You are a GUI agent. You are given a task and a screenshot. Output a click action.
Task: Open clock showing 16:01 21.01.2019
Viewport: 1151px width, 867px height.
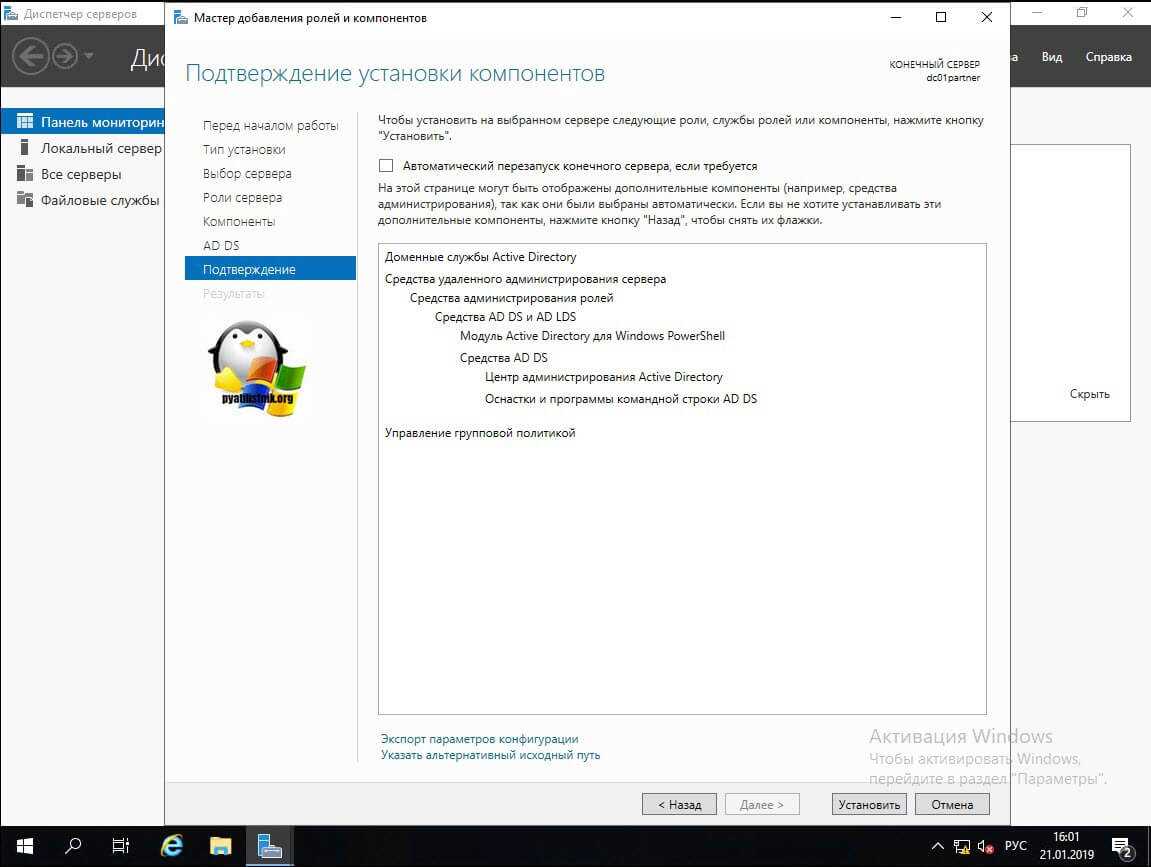tap(1066, 846)
